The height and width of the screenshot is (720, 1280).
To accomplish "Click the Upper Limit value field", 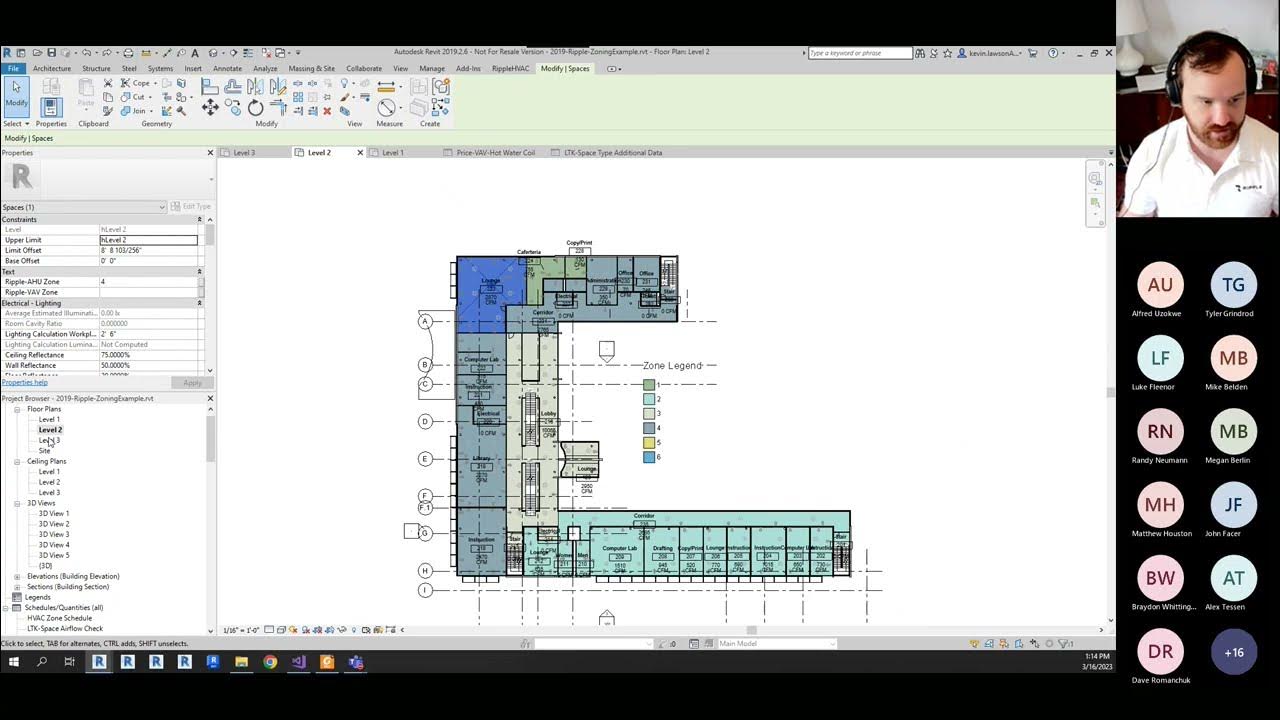I will 148,240.
